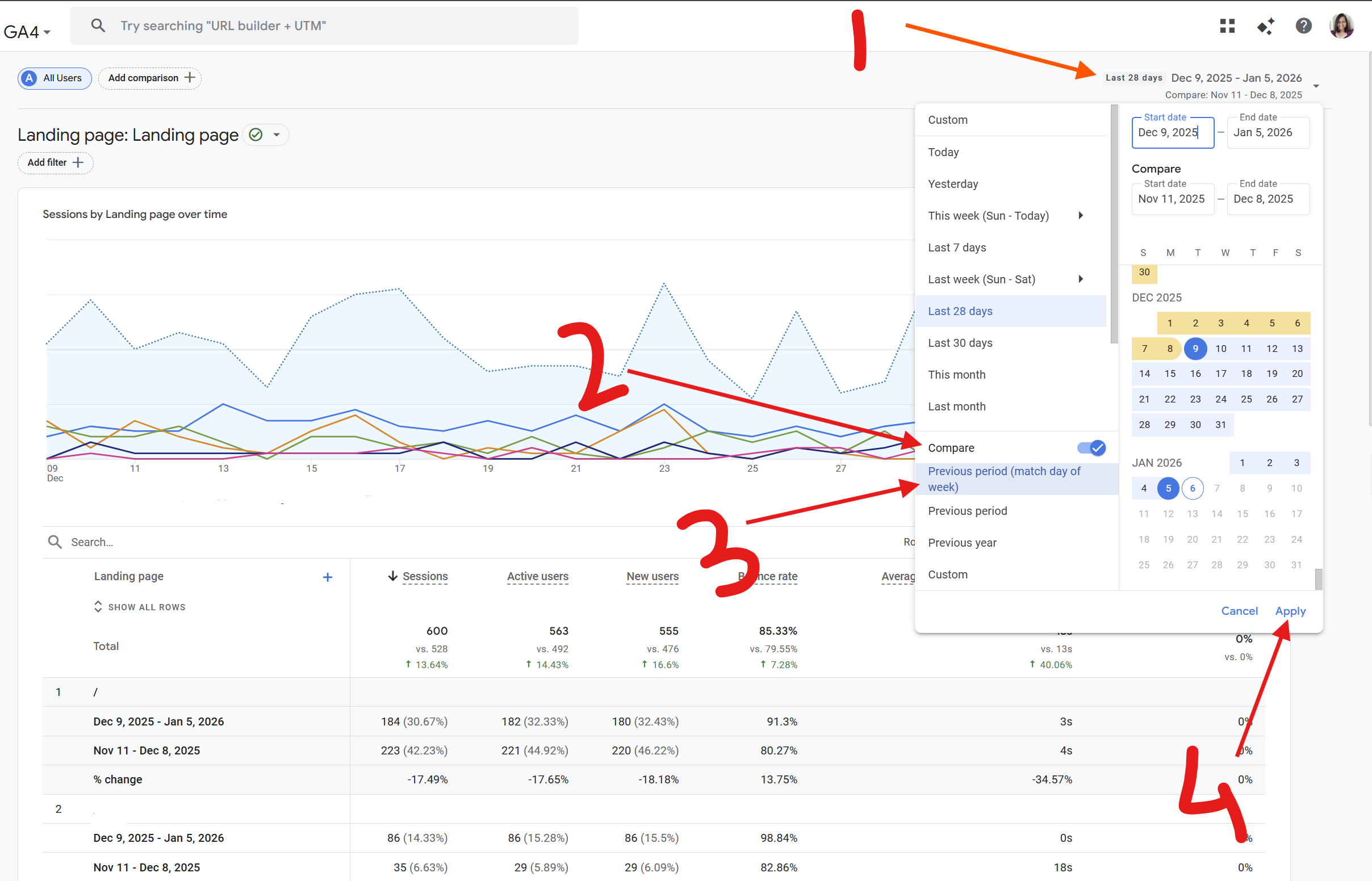This screenshot has width=1372, height=881.
Task: Select Last month preset
Action: (x=1010, y=406)
